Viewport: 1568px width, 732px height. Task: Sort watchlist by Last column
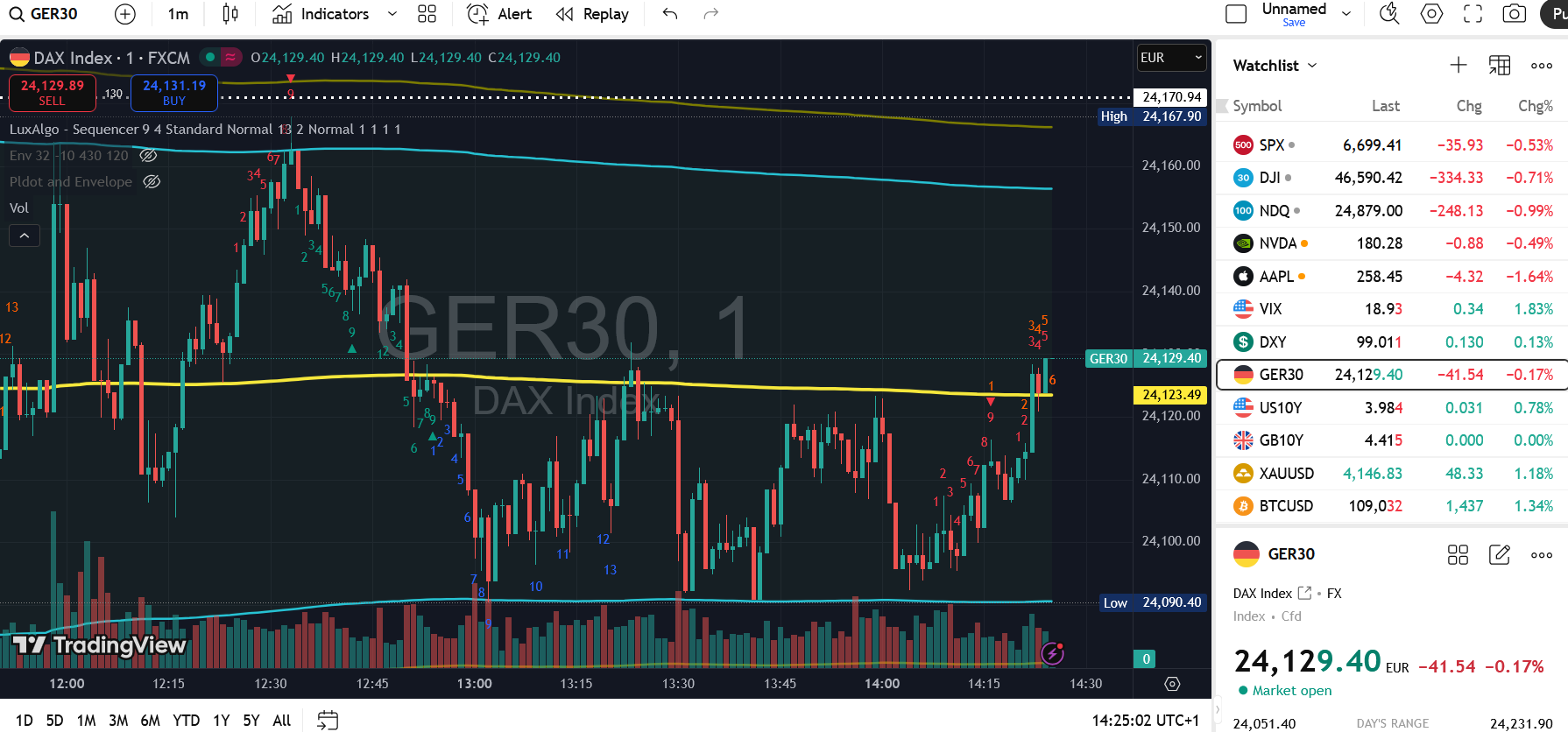1385,106
